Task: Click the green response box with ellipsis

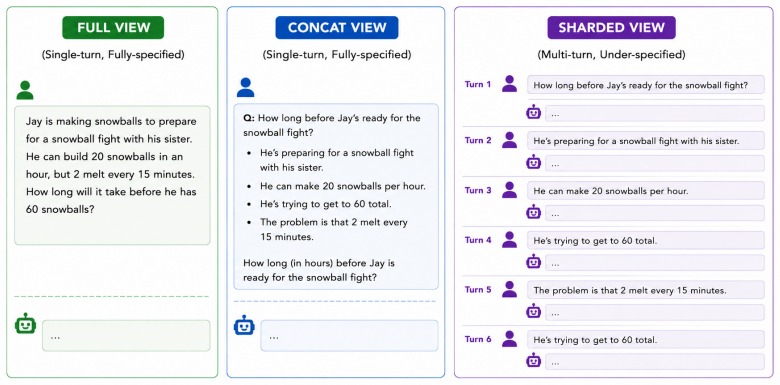Action: pos(126,336)
